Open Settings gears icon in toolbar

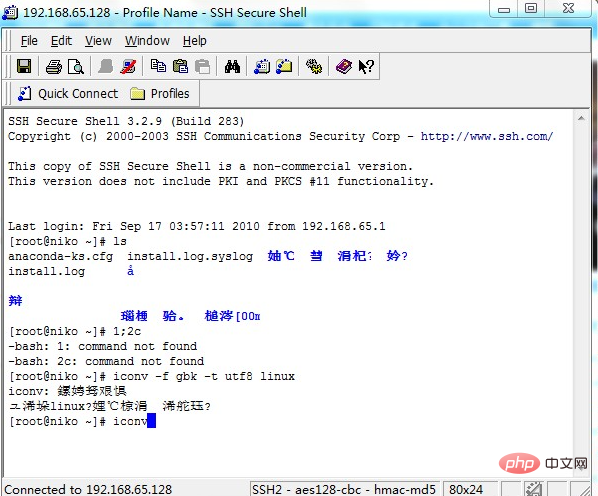point(314,67)
